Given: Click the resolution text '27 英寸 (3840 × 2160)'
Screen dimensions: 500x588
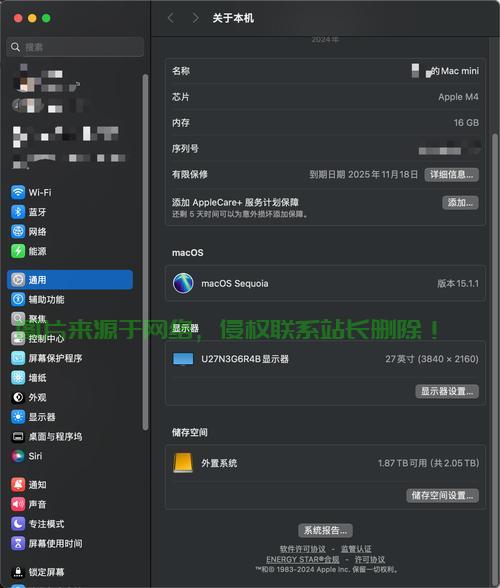Looking at the screenshot, I should click(432, 359).
